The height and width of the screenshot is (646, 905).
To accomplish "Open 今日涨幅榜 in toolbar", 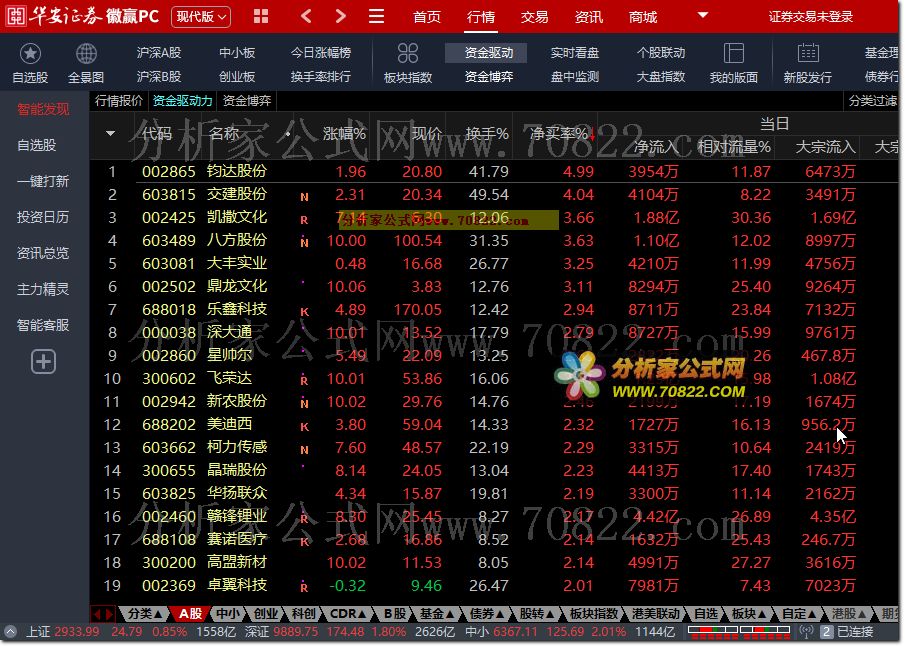I will [x=321, y=53].
